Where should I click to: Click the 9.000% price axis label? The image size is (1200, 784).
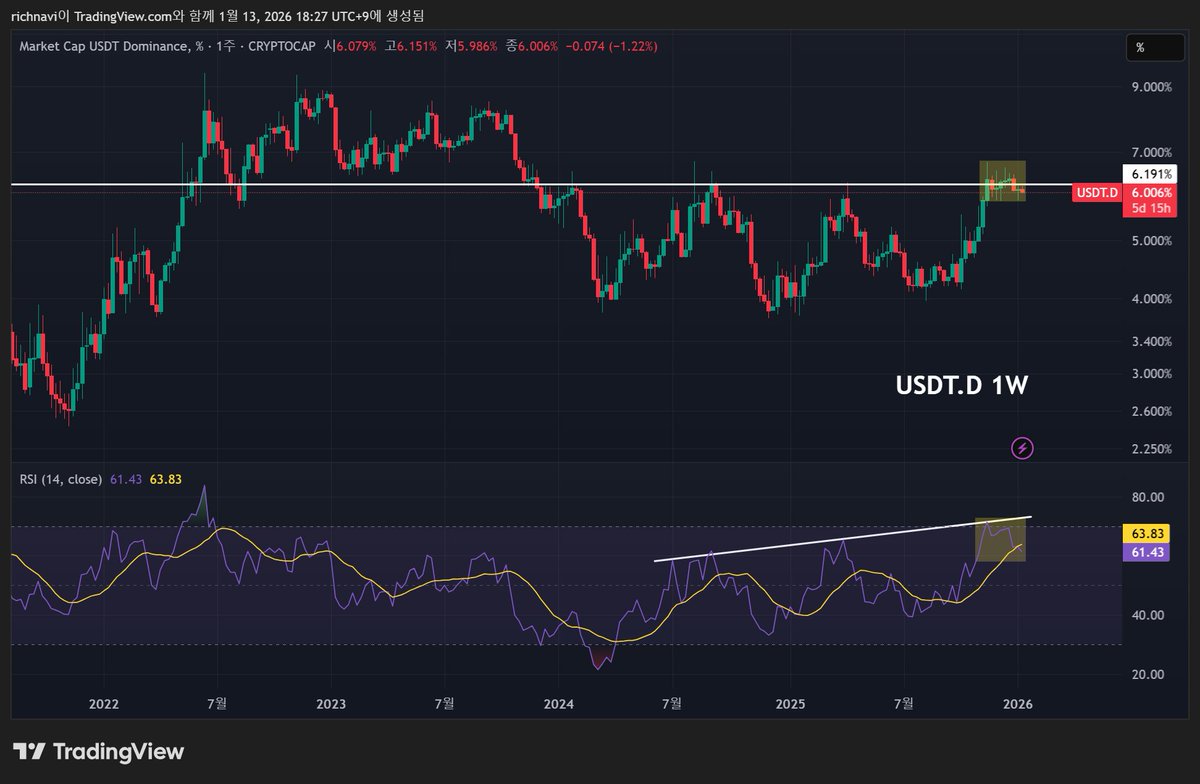tap(1150, 87)
